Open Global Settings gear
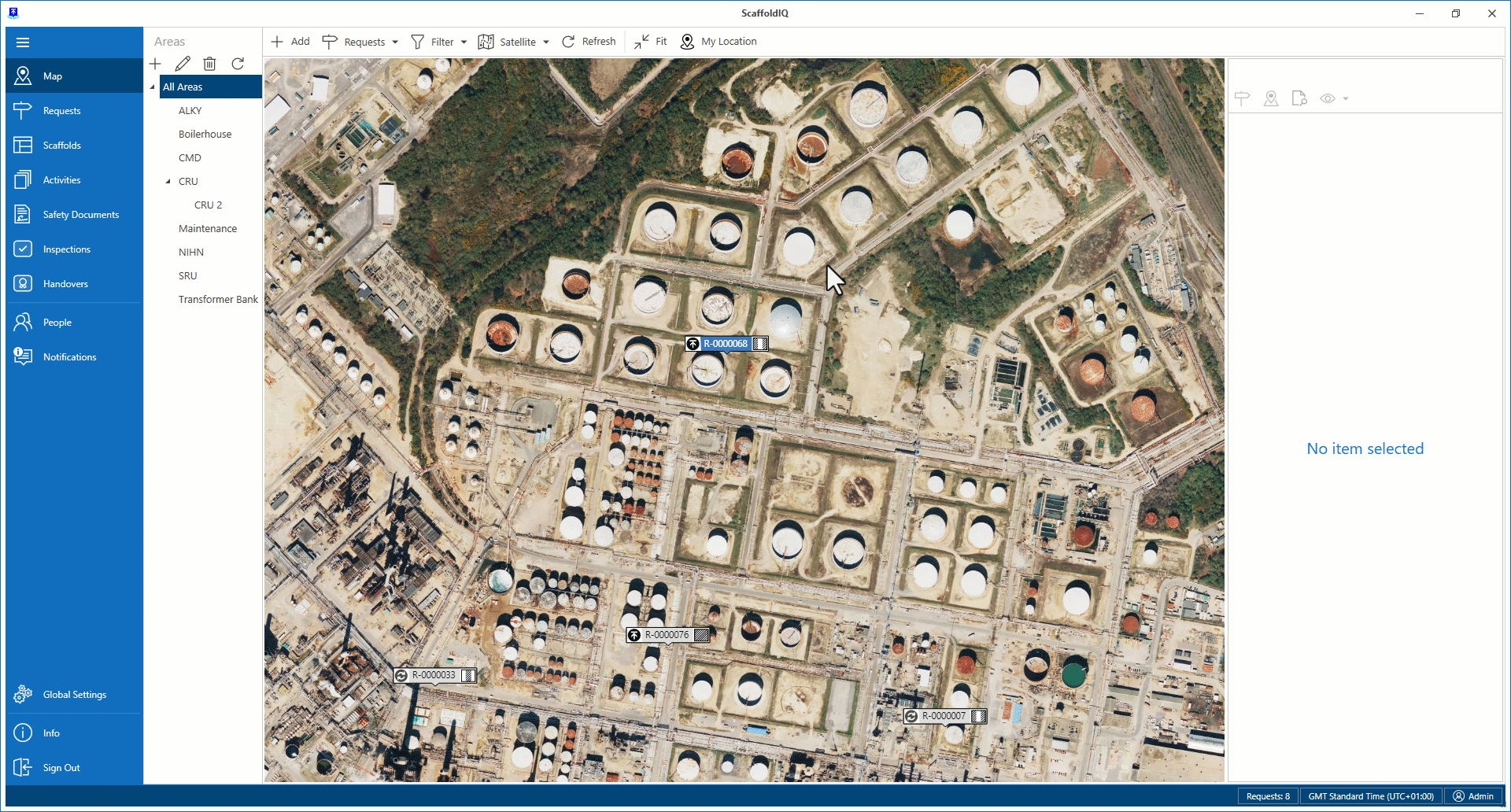This screenshot has width=1511, height=812. point(23,694)
